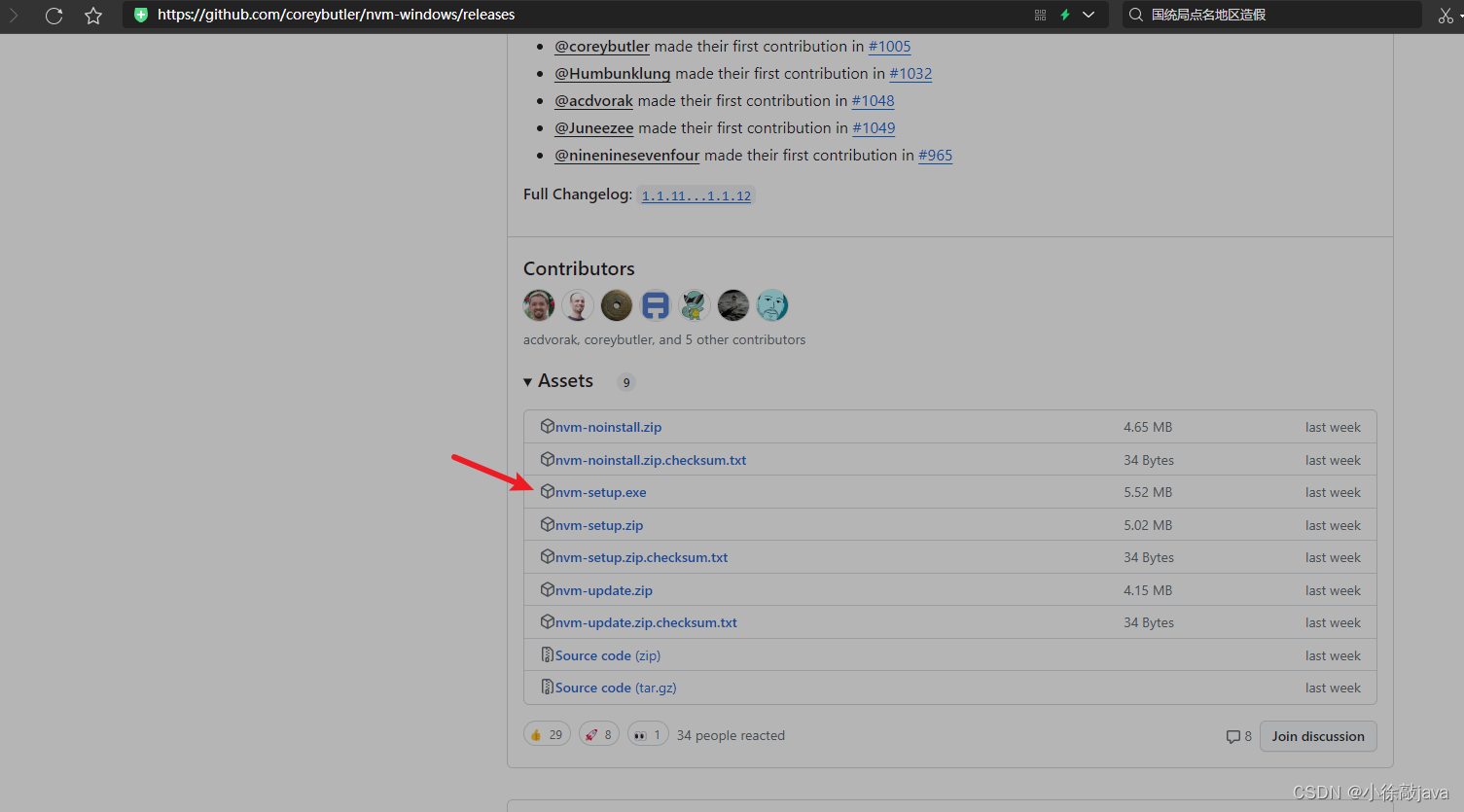Click the lightning bolt speed icon

1065,15
